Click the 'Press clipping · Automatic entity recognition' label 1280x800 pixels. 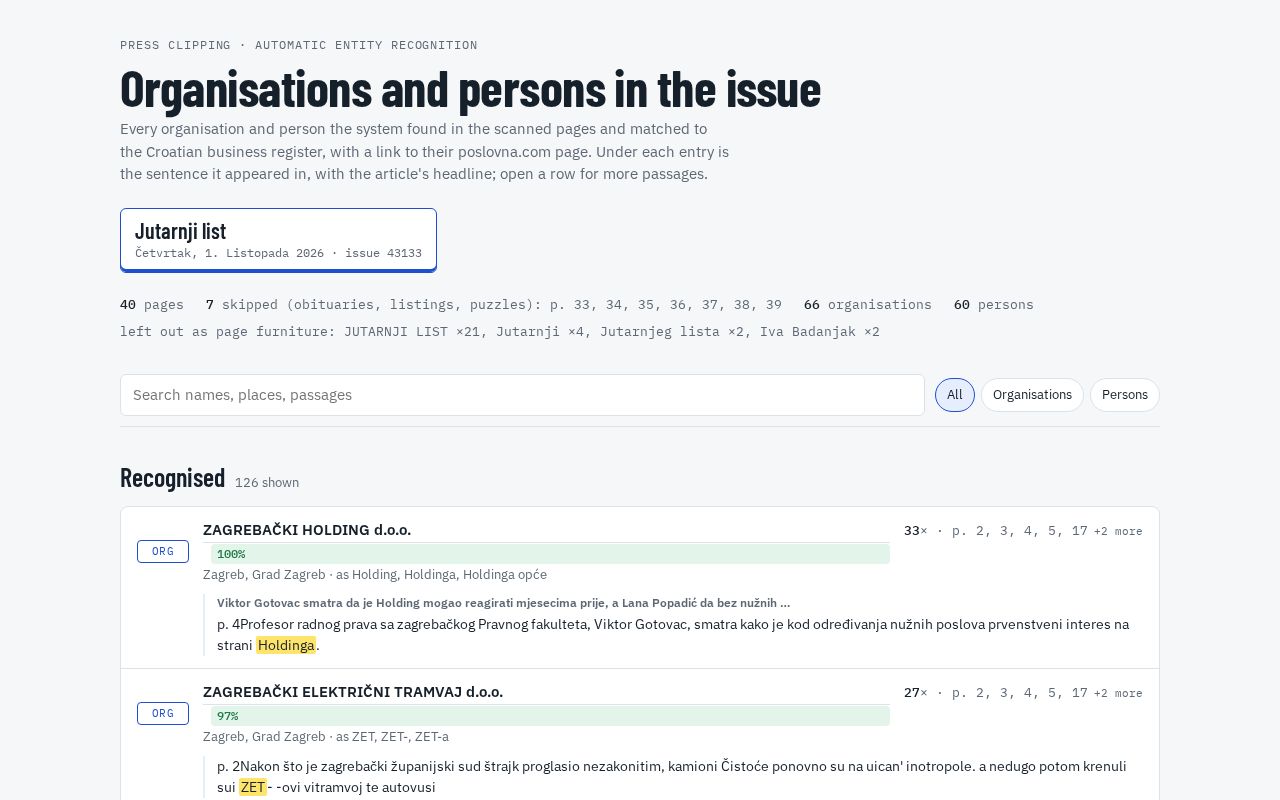299,45
